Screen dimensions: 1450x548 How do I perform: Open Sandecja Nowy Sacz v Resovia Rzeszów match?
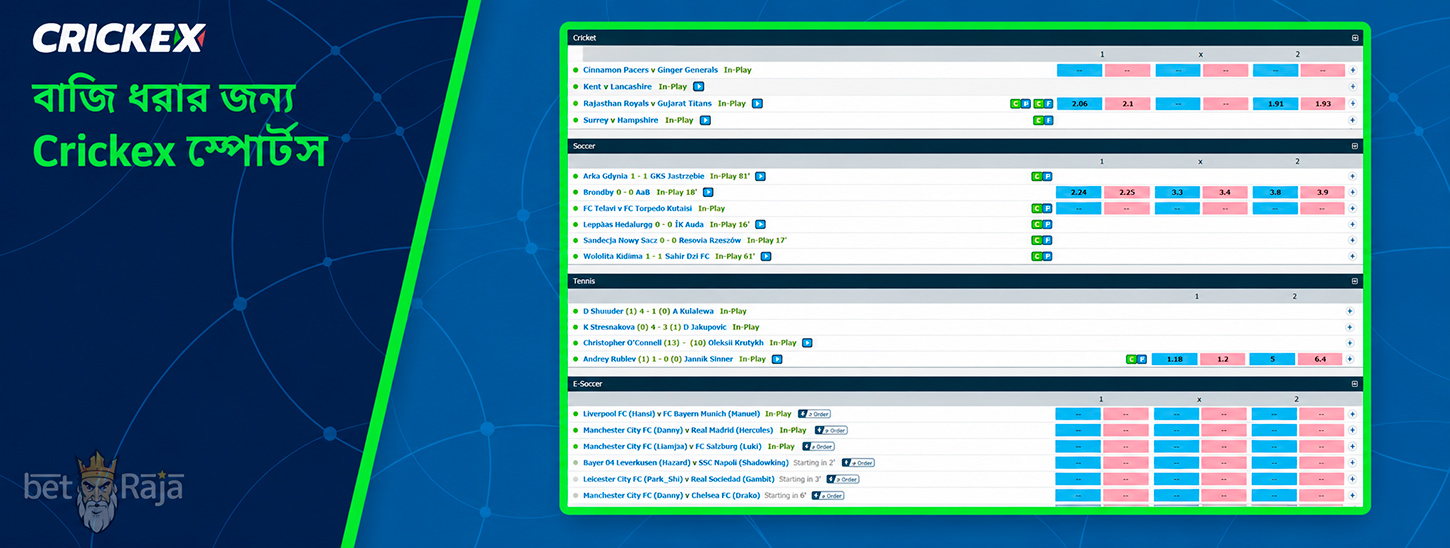pos(662,241)
